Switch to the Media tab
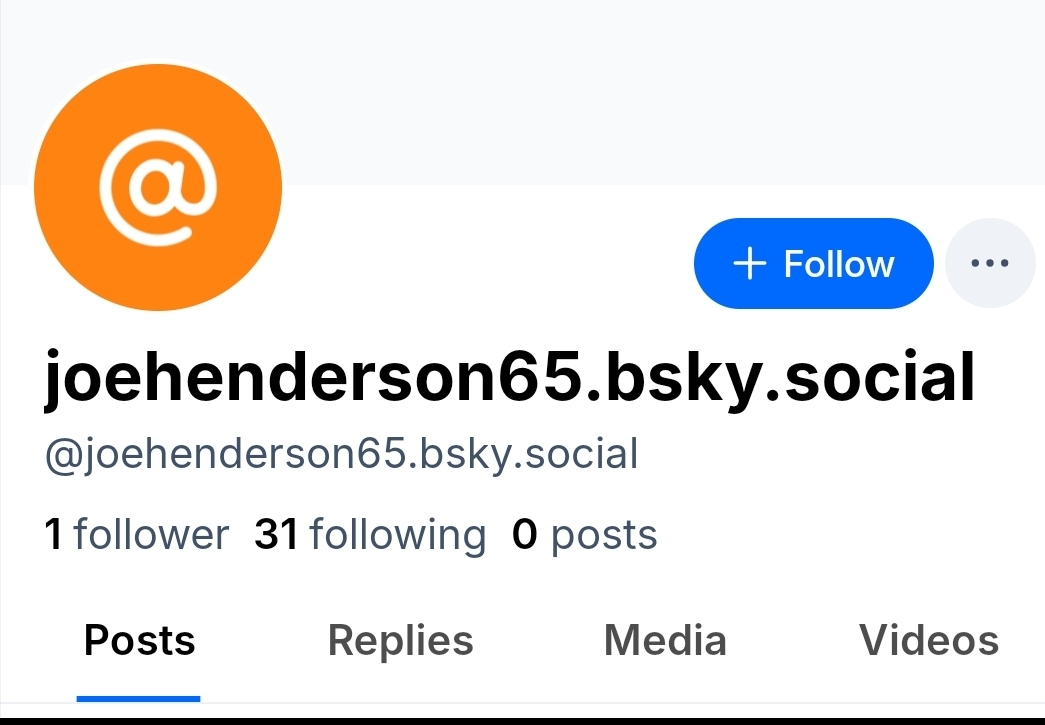The height and width of the screenshot is (725, 1045). [665, 641]
